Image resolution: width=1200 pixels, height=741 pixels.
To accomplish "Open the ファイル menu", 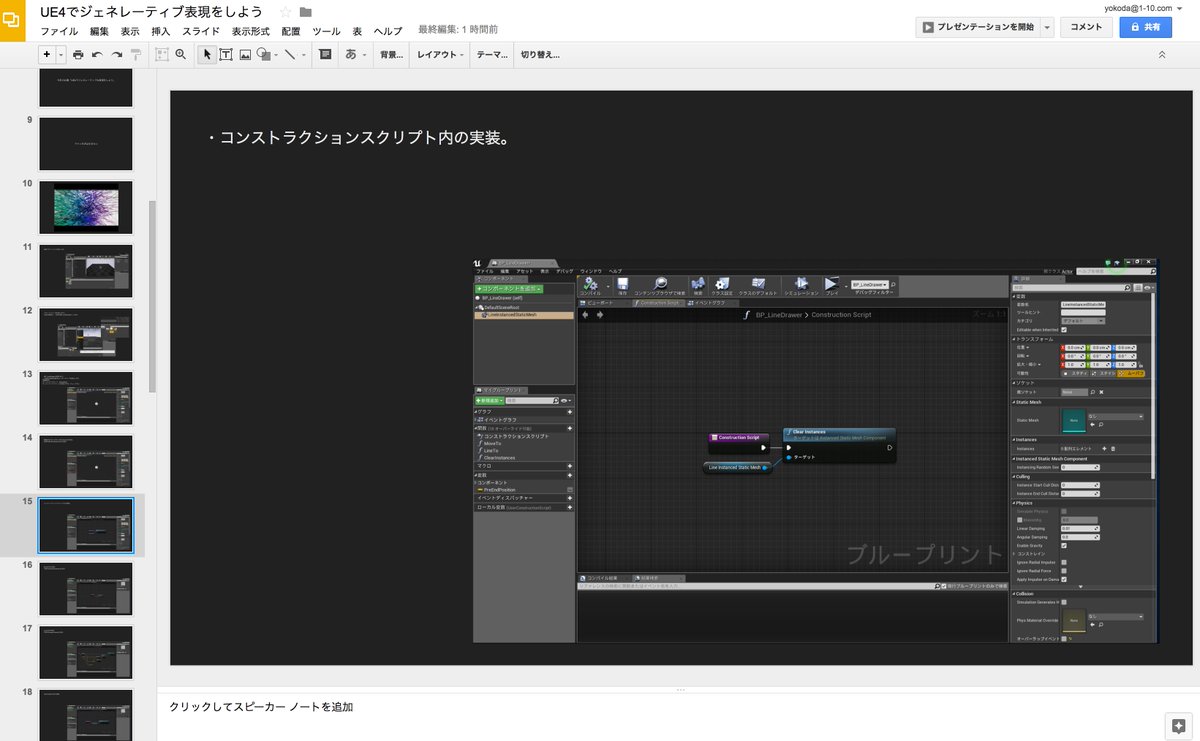I will 59,31.
